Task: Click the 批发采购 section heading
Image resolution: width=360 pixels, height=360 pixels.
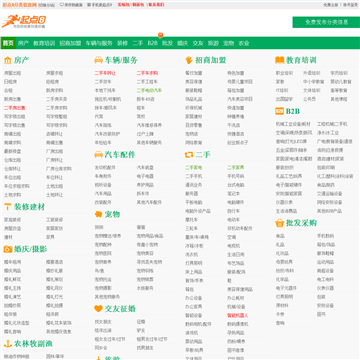Action: [301, 223]
